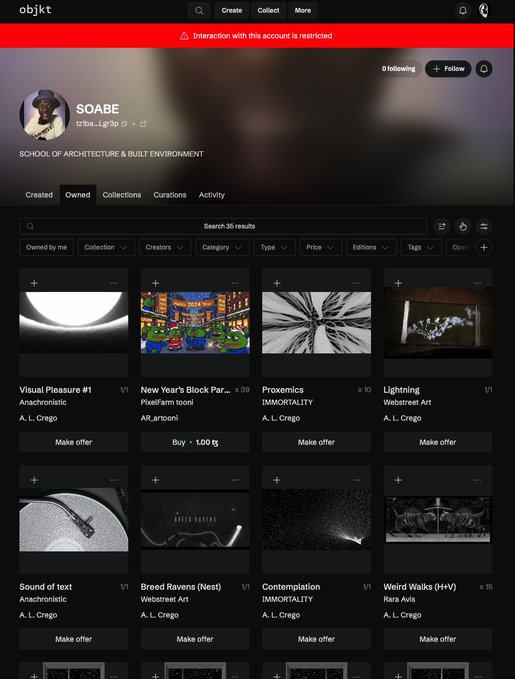Expand the Price filter dropdown
The height and width of the screenshot is (679, 515).
pyautogui.click(x=321, y=247)
